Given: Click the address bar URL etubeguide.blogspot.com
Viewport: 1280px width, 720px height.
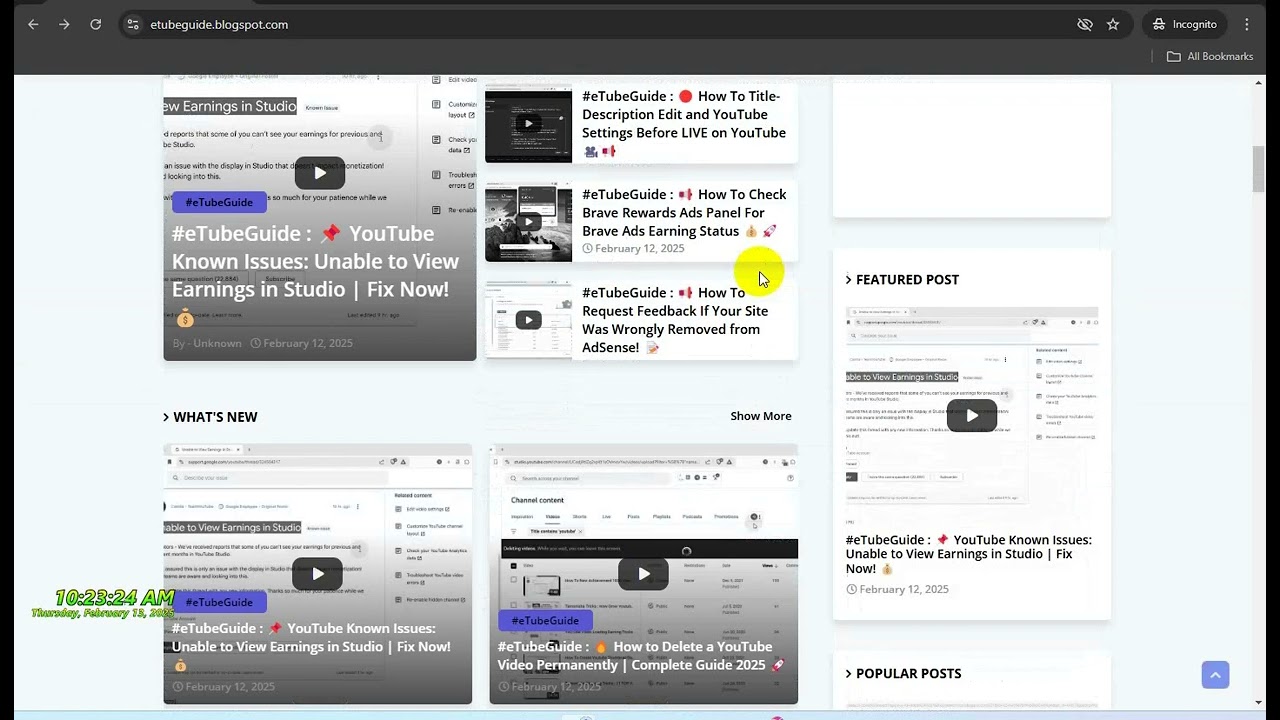Looking at the screenshot, I should point(219,24).
